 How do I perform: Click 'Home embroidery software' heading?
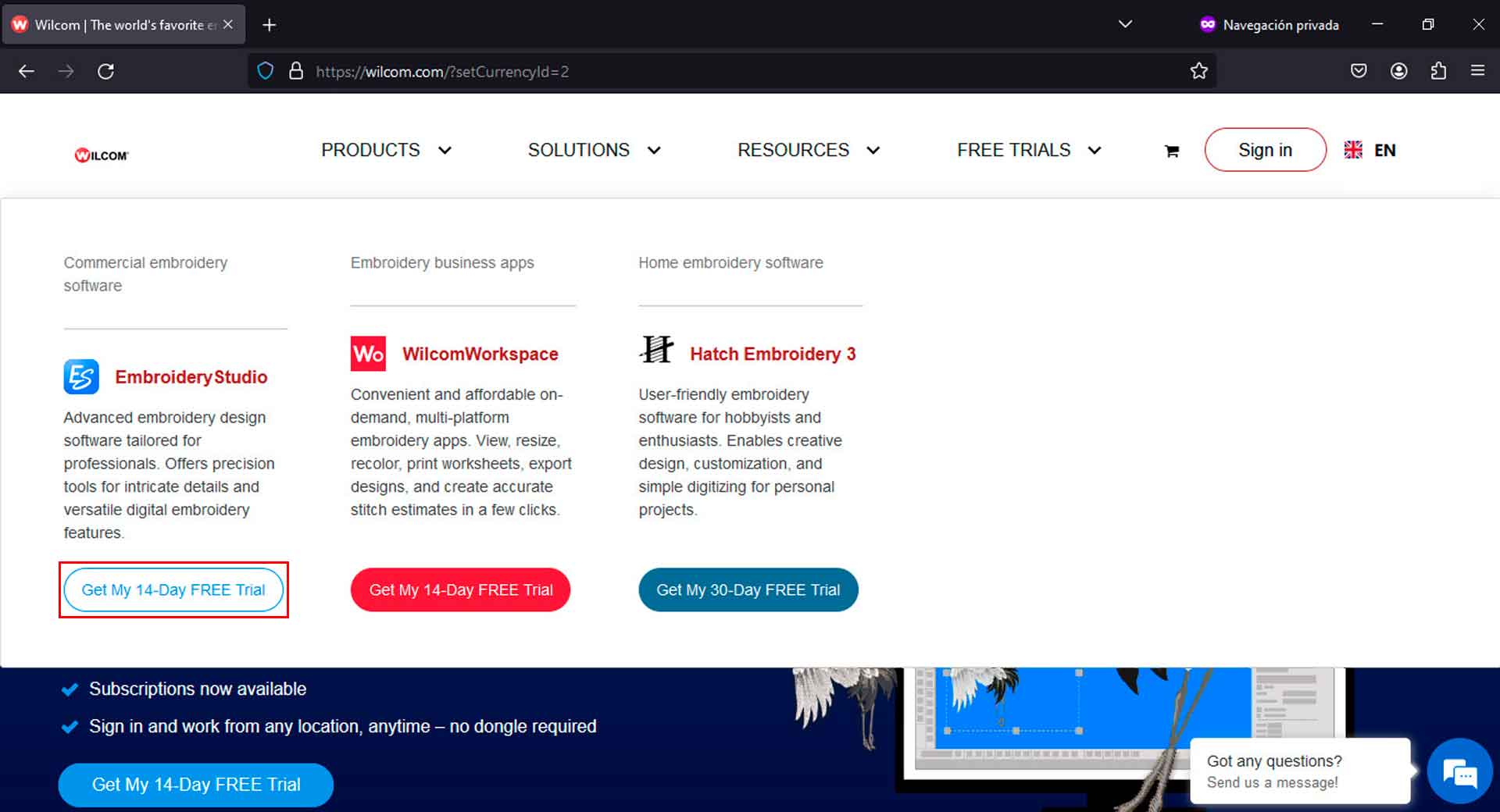click(x=730, y=263)
